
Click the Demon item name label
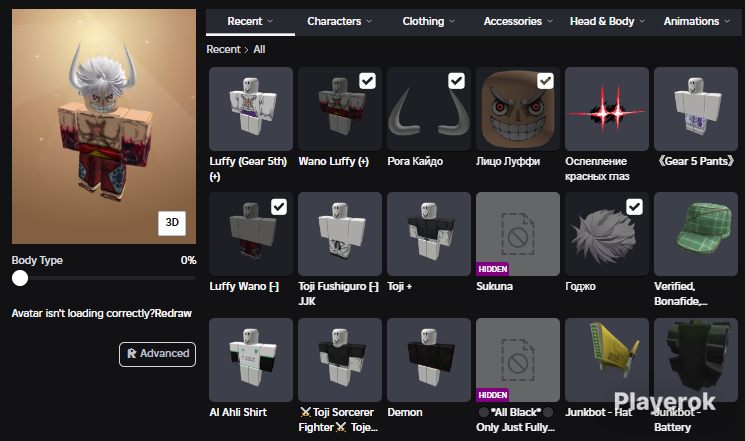405,412
